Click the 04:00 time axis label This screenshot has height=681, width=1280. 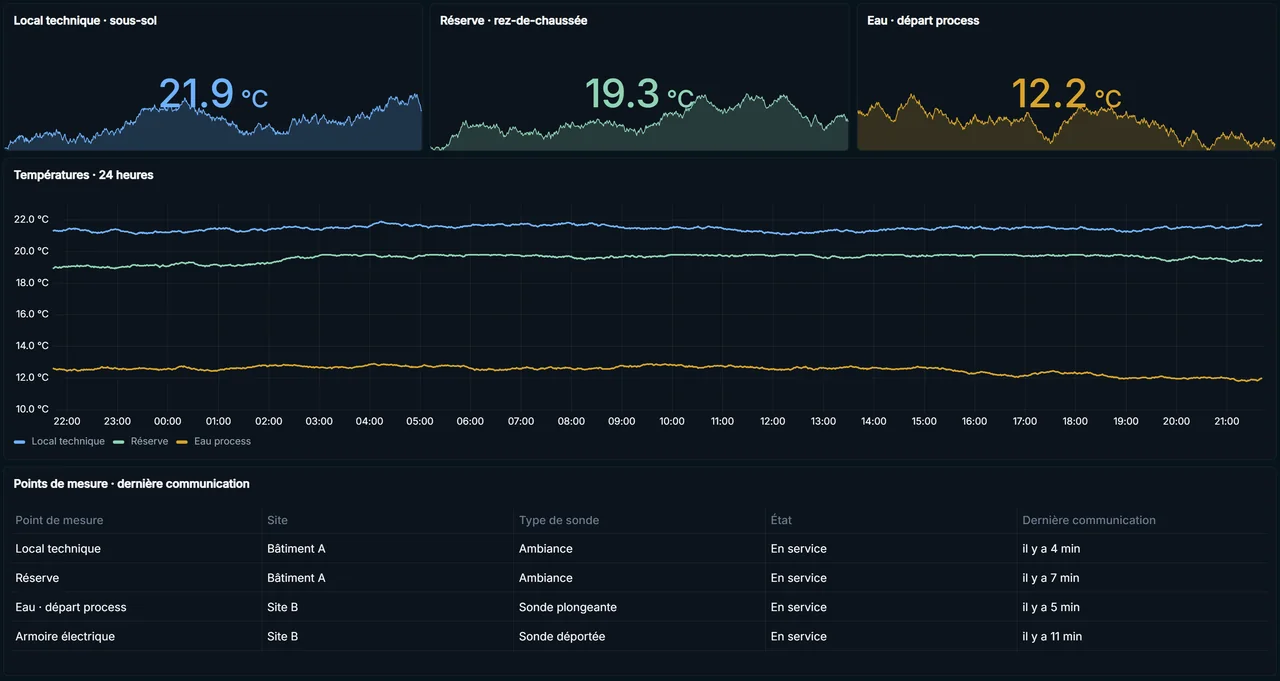pos(369,422)
